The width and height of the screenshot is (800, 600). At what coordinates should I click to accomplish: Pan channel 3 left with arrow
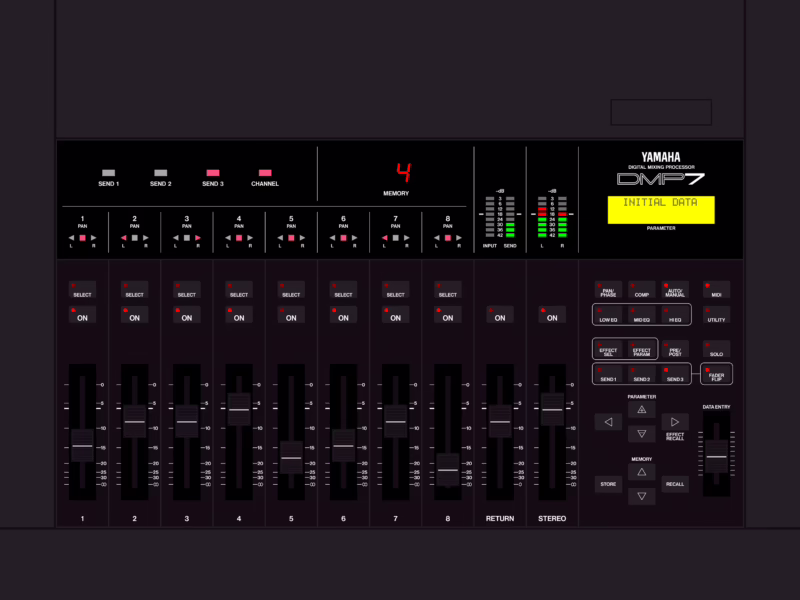point(176,238)
